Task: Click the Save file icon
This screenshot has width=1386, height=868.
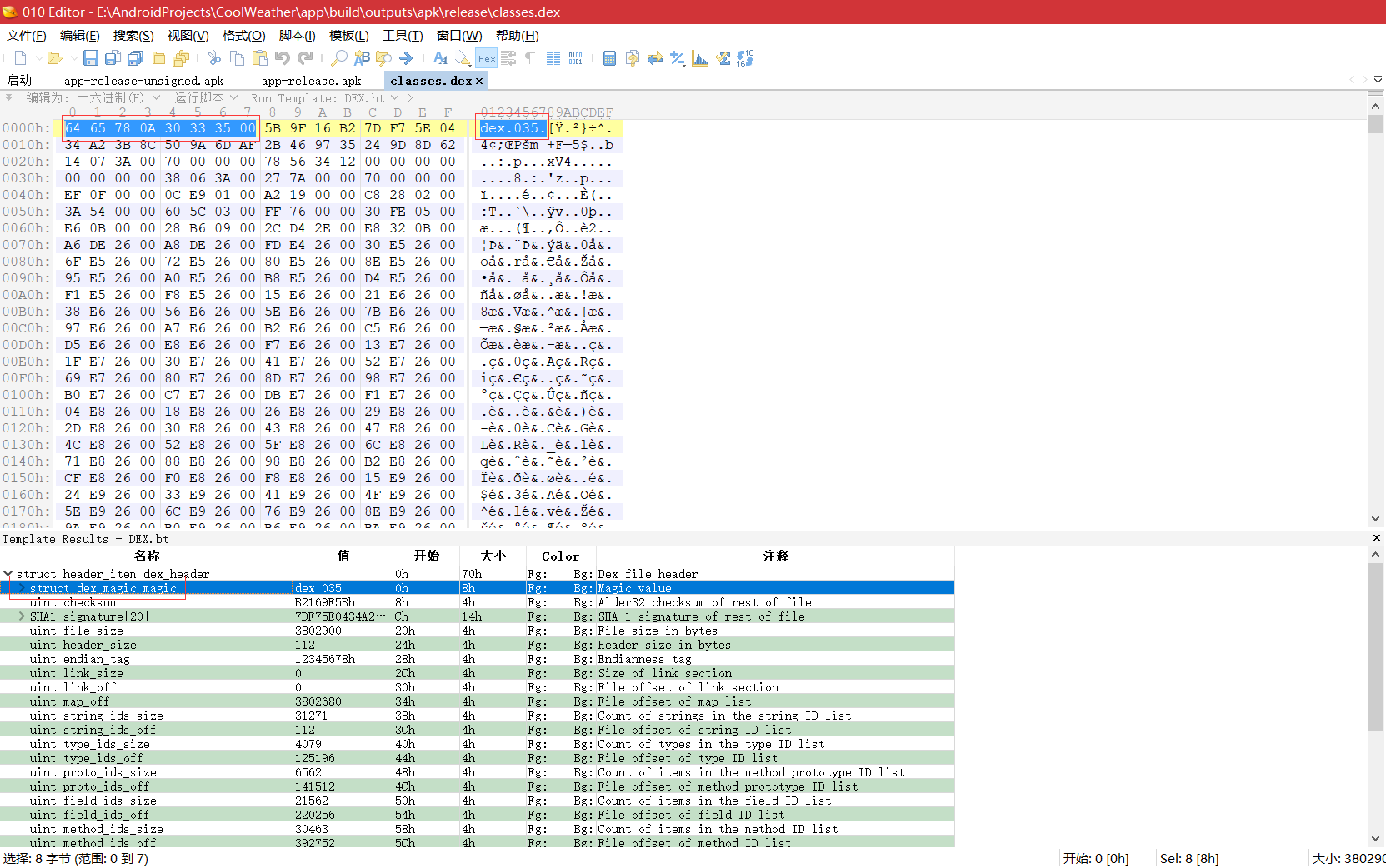Action: [x=91, y=58]
